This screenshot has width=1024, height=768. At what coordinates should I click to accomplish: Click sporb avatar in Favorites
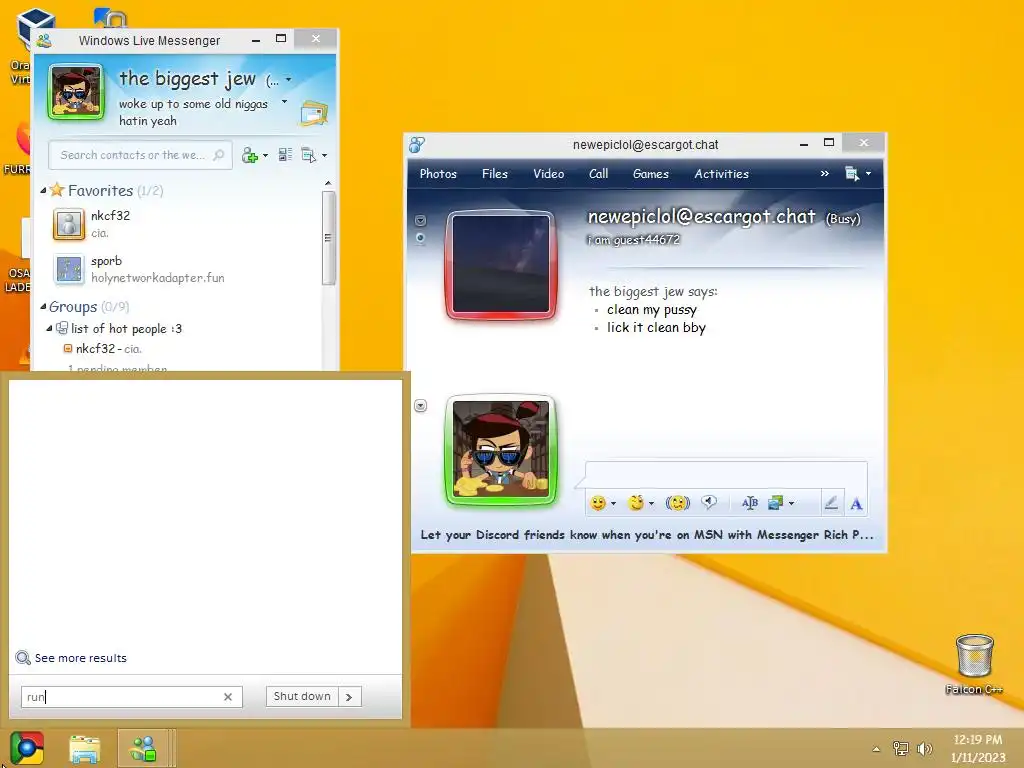pos(69,269)
